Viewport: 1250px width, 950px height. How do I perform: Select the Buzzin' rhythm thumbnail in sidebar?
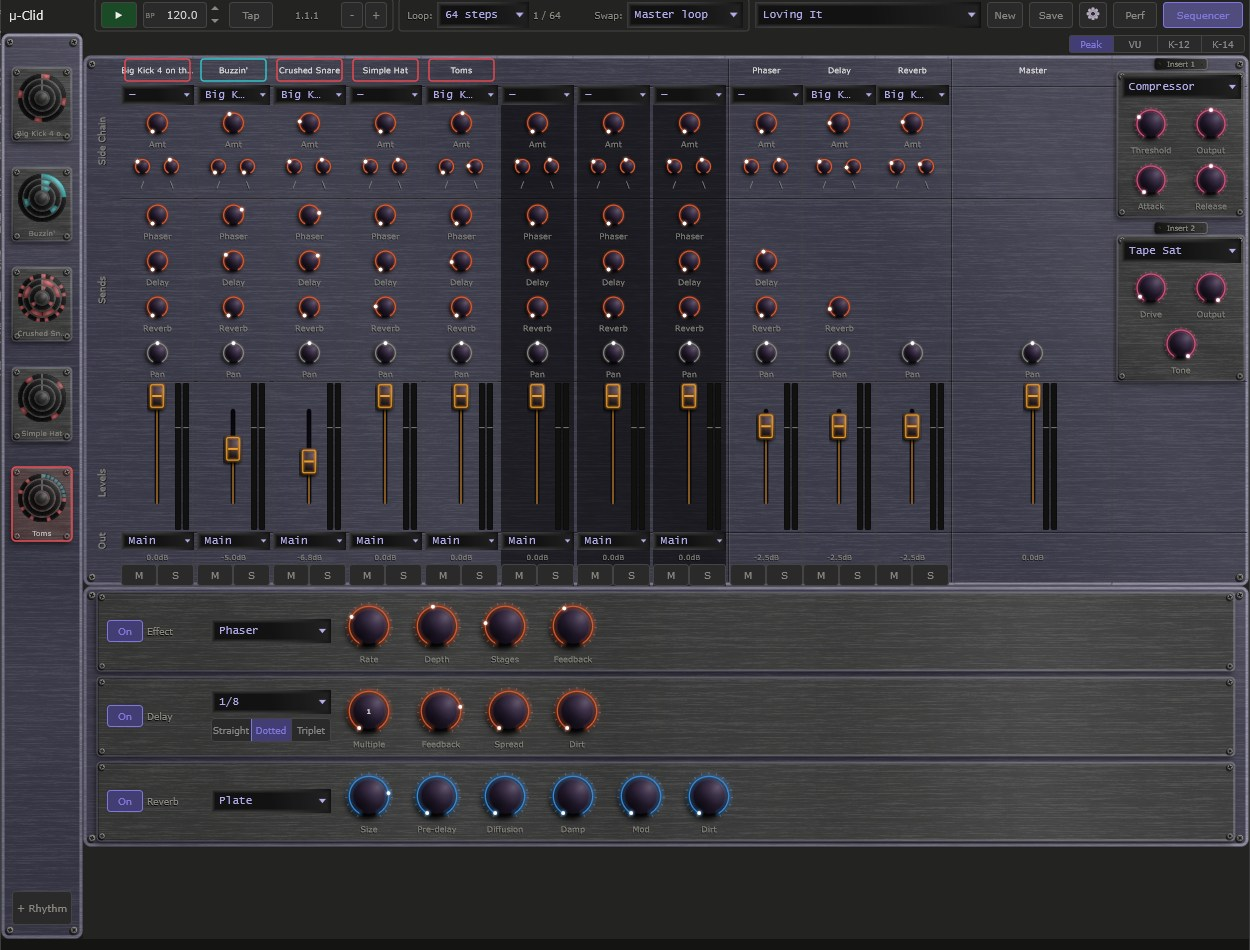42,204
